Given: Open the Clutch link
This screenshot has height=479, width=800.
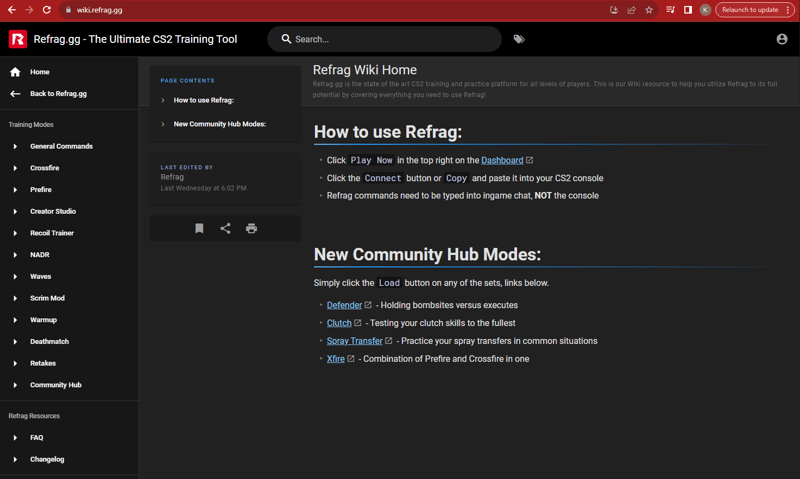Looking at the screenshot, I should pos(339,323).
